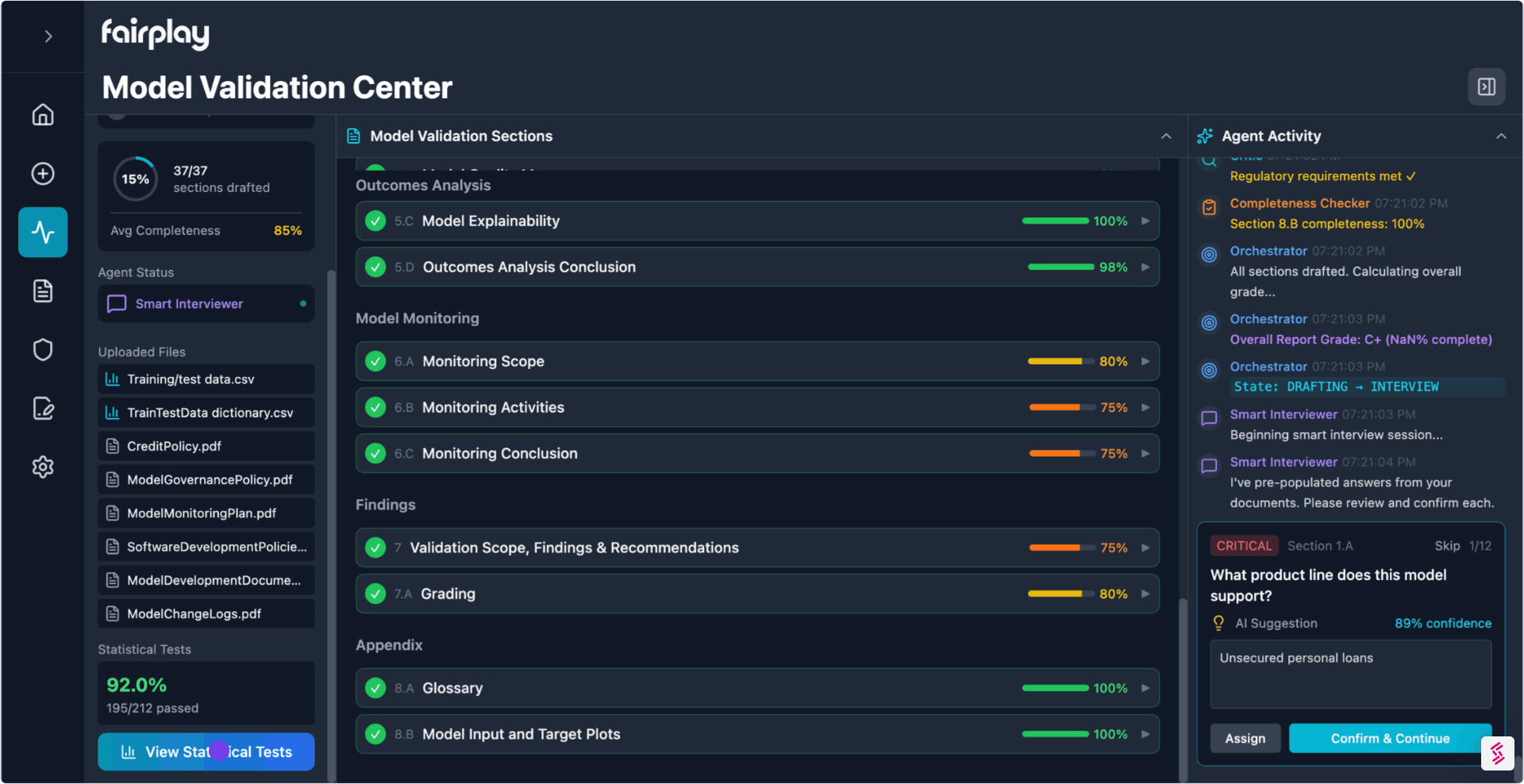Open the activity pulse sidebar icon
Viewport: 1524px width, 784px height.
tap(43, 233)
